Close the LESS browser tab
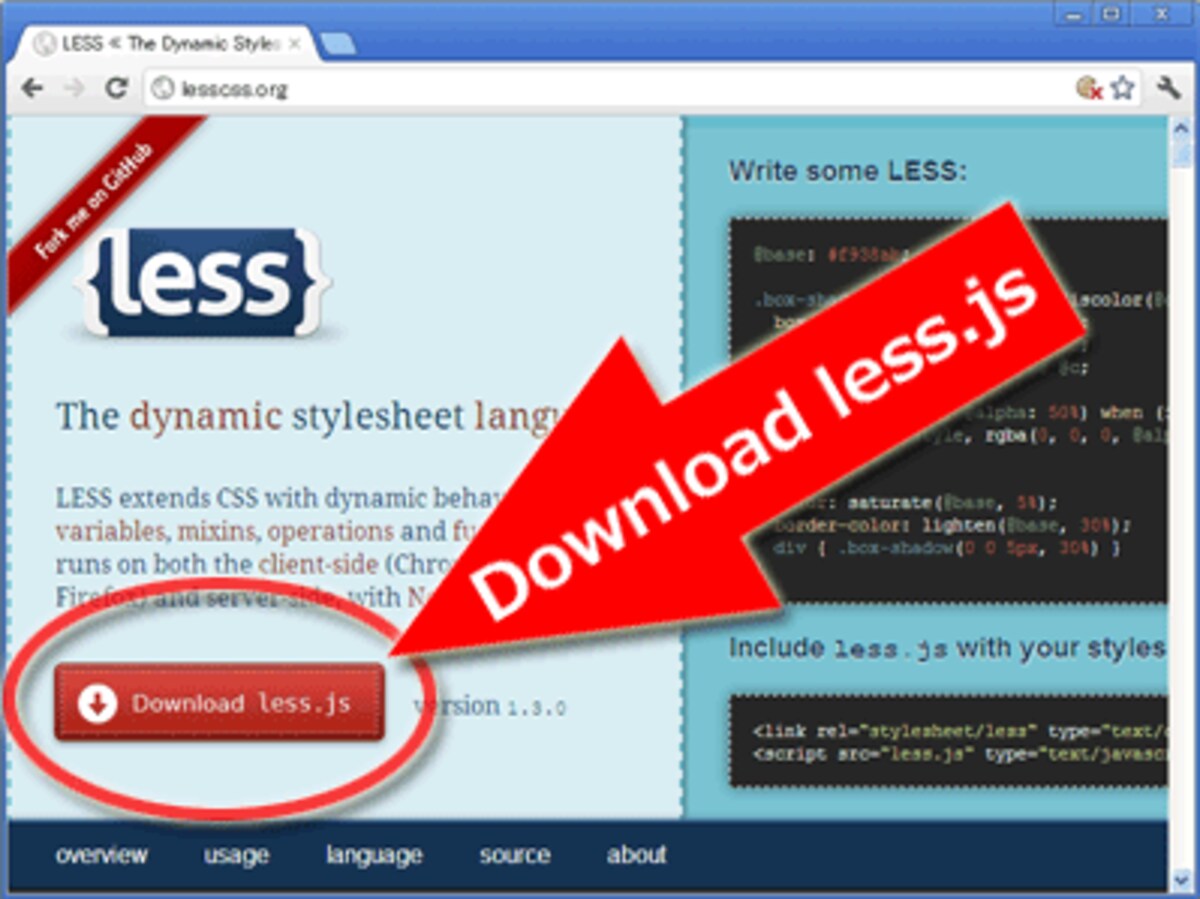1200x899 pixels. click(x=294, y=45)
